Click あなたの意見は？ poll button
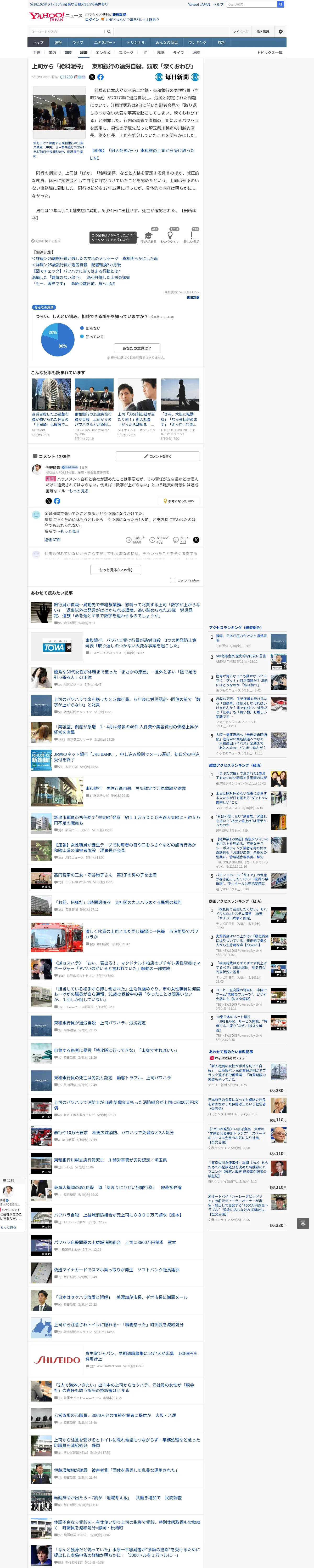 click(137, 348)
